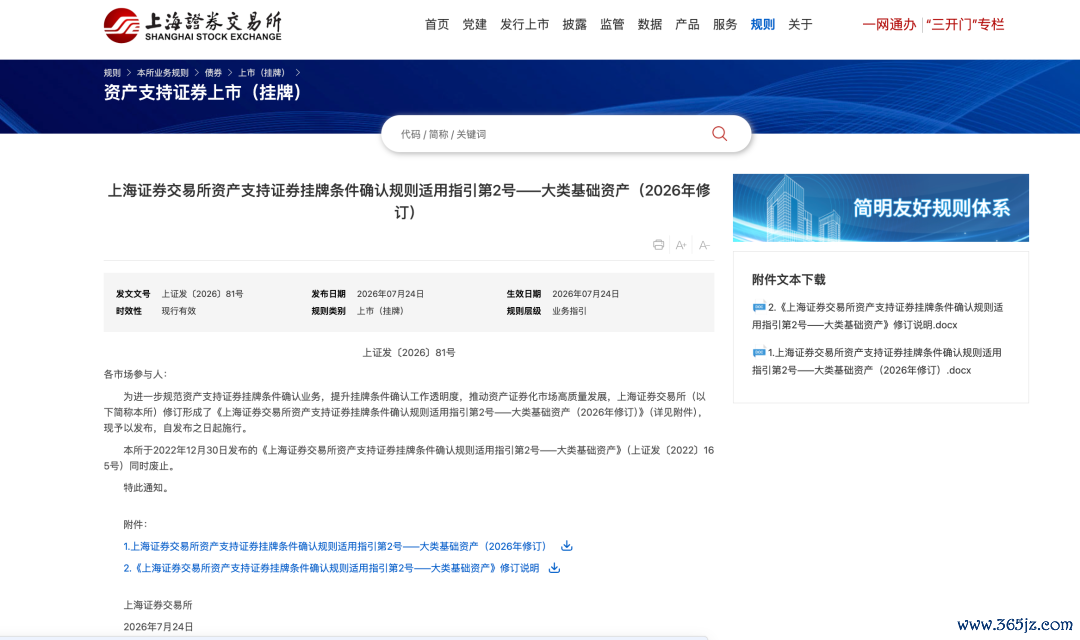1080x640 pixels.
Task: Go to 债券 in the breadcrumb
Action: [214, 72]
